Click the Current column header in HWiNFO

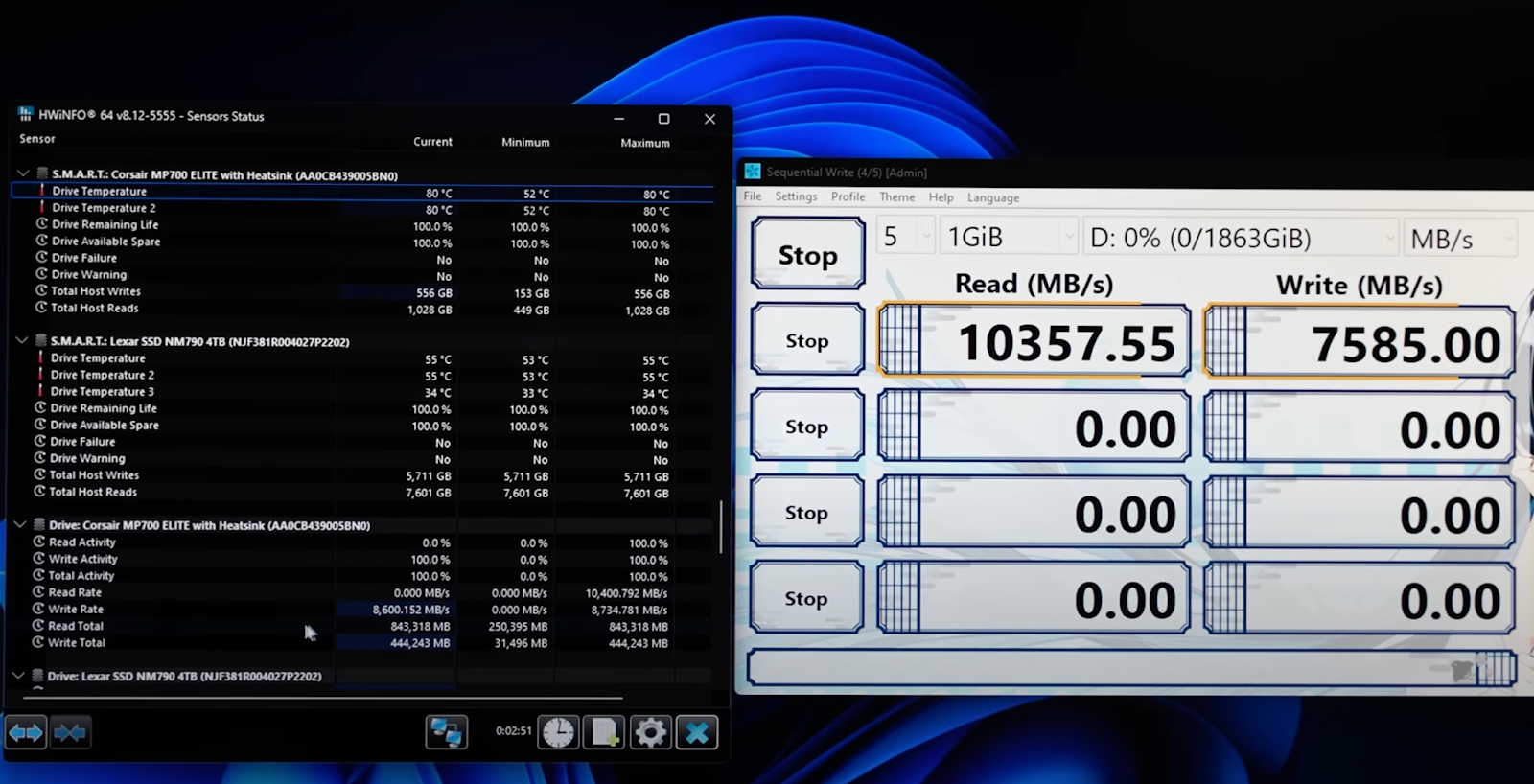432,141
